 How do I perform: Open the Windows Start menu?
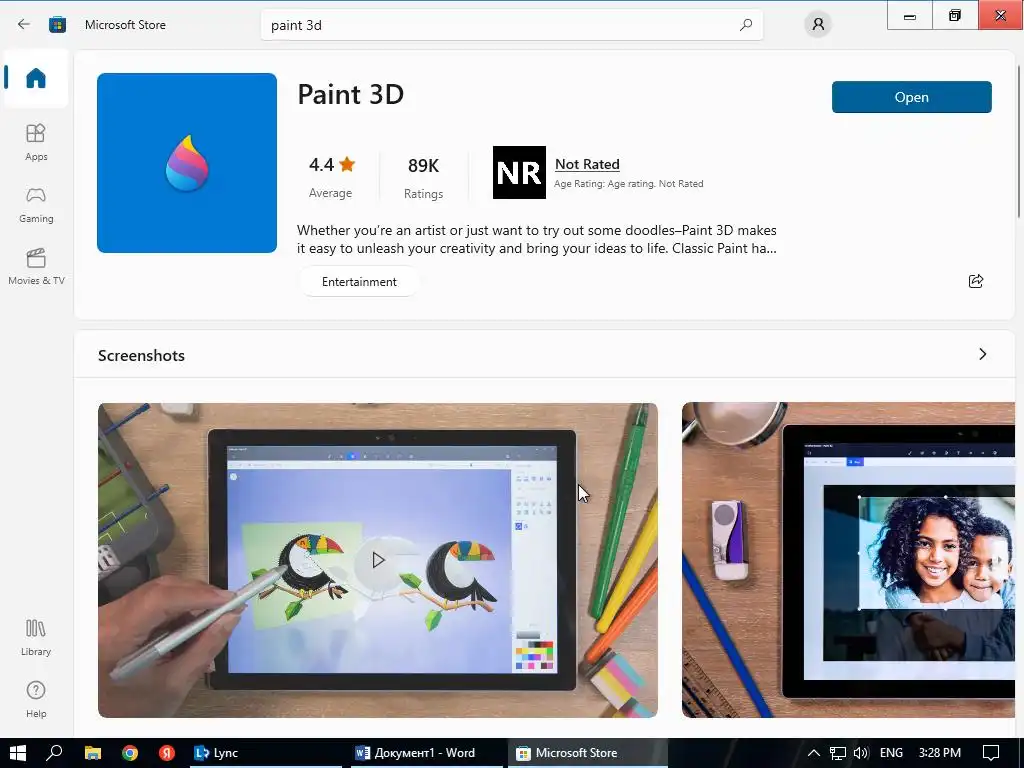point(18,753)
